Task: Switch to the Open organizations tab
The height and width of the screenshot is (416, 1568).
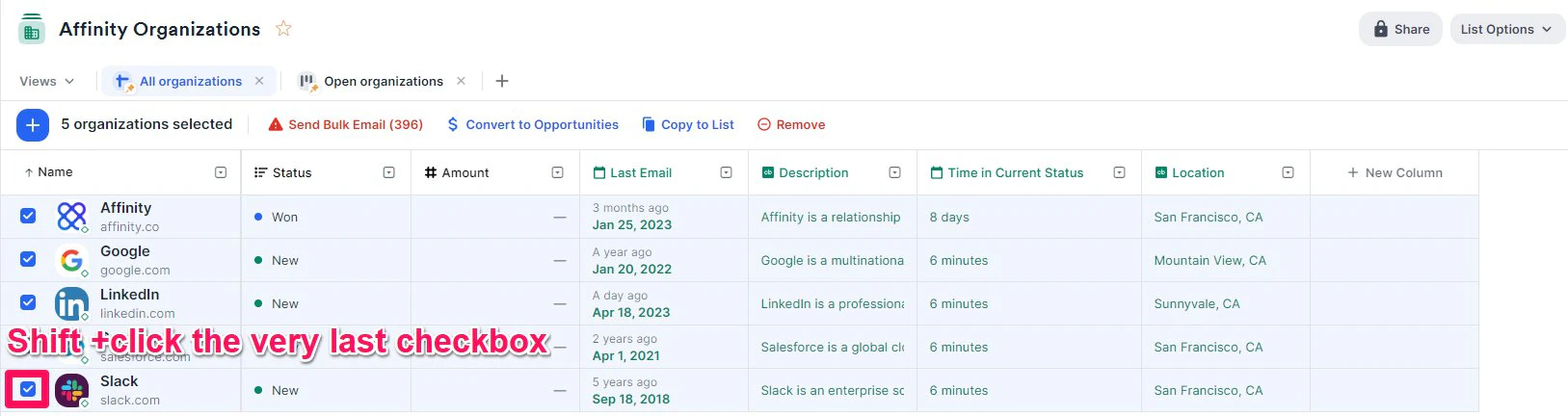Action: pyautogui.click(x=383, y=81)
